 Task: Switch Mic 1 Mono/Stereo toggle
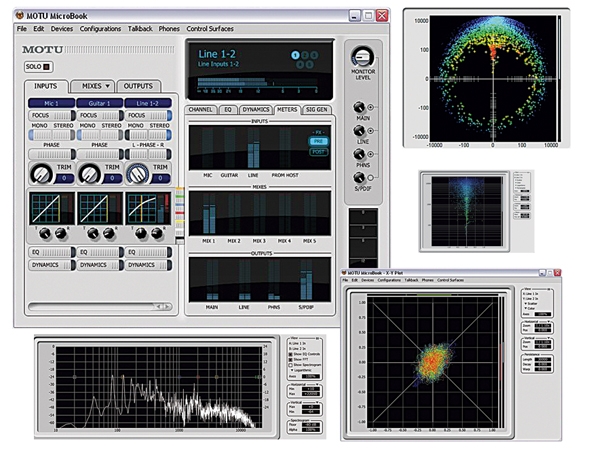[x=52, y=135]
